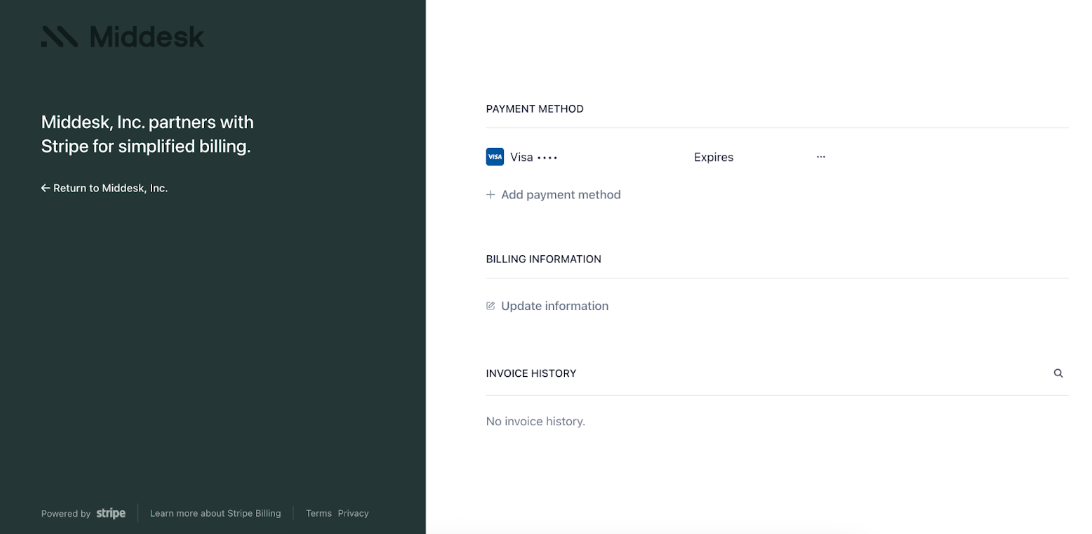Click the Middesk logo mark
This screenshot has height=534, width=1092.
(x=59, y=37)
